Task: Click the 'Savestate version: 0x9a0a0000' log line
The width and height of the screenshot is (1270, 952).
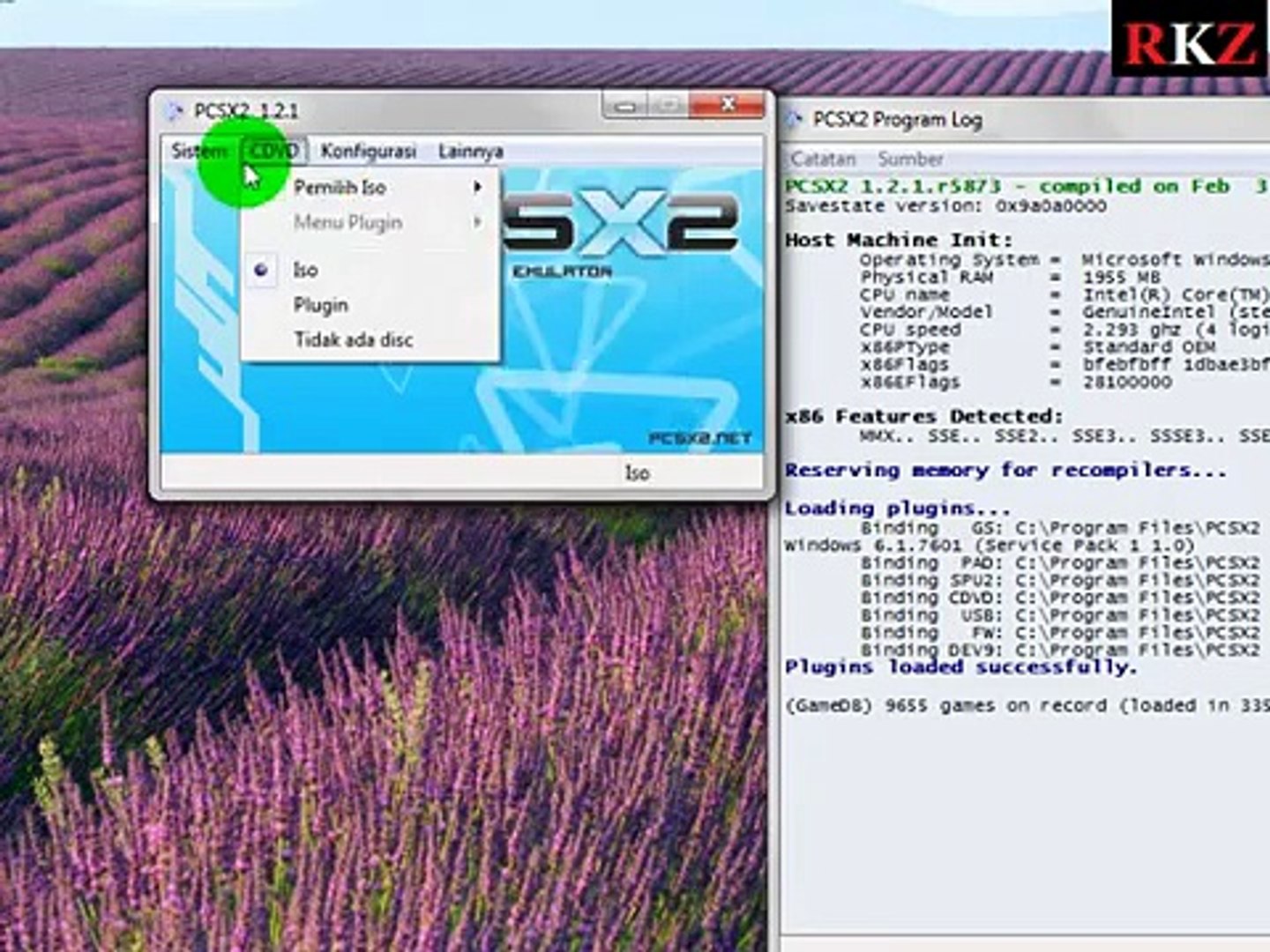Action: point(945,206)
